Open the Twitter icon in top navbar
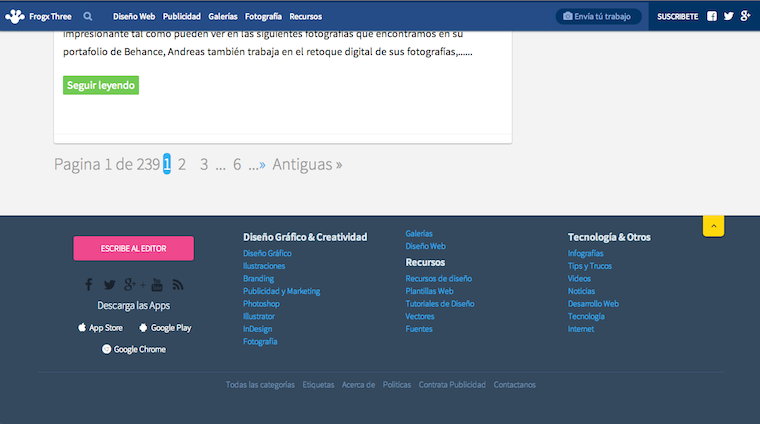This screenshot has height=424, width=760. [728, 17]
